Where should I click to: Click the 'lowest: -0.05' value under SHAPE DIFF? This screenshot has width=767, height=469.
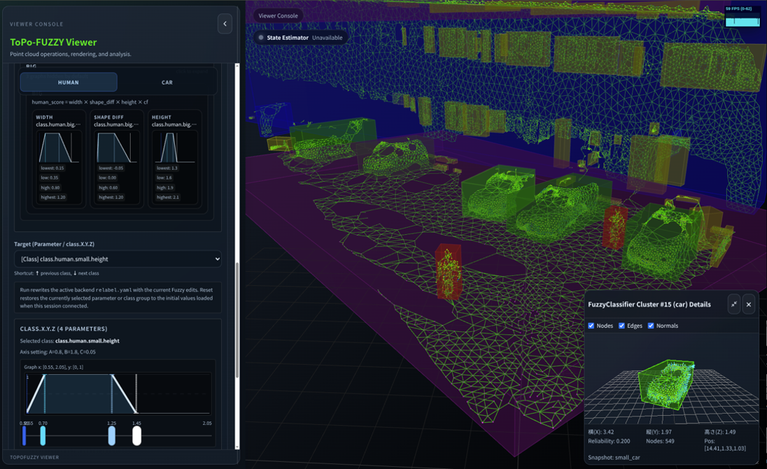point(111,168)
